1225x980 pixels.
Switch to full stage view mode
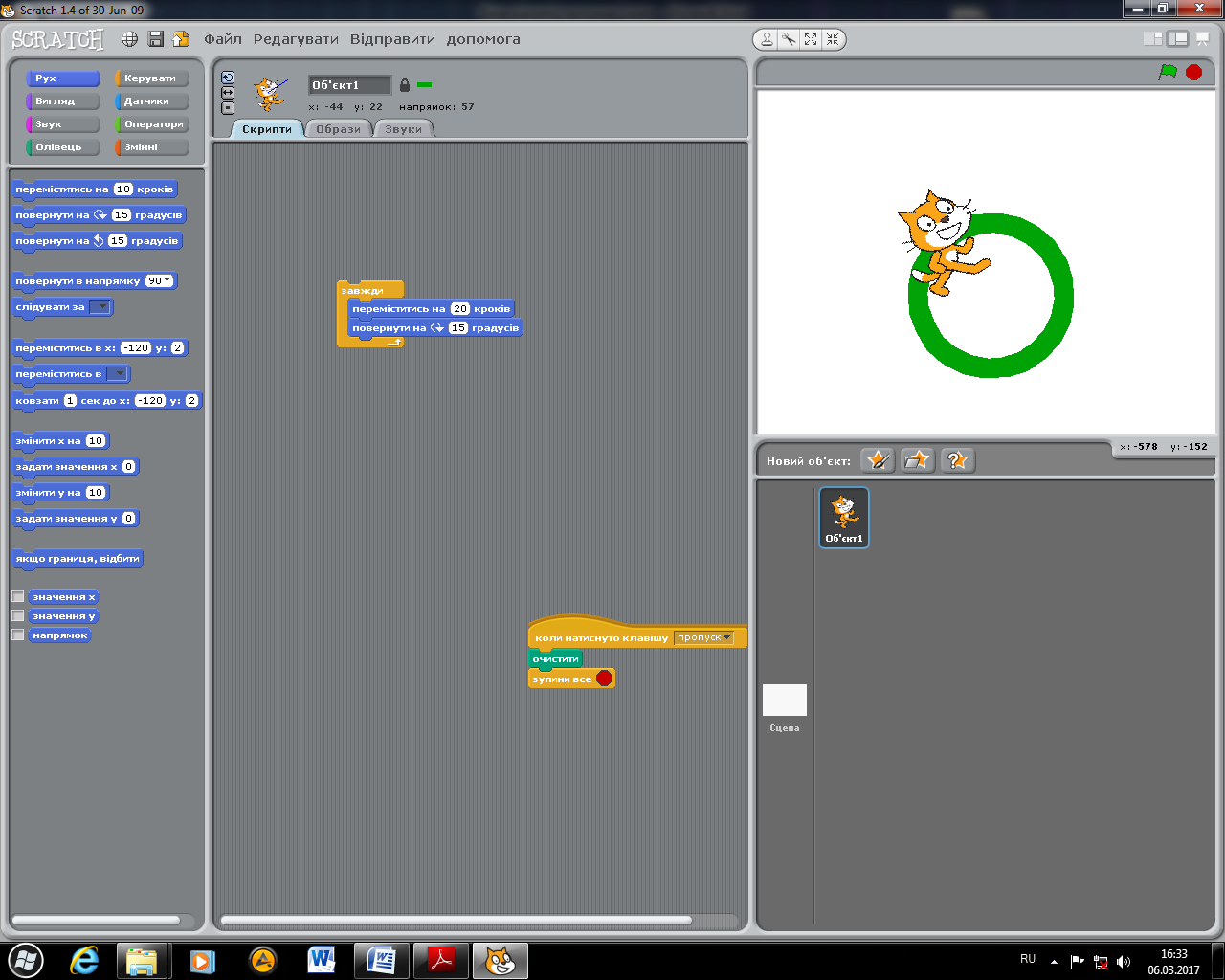click(1177, 39)
